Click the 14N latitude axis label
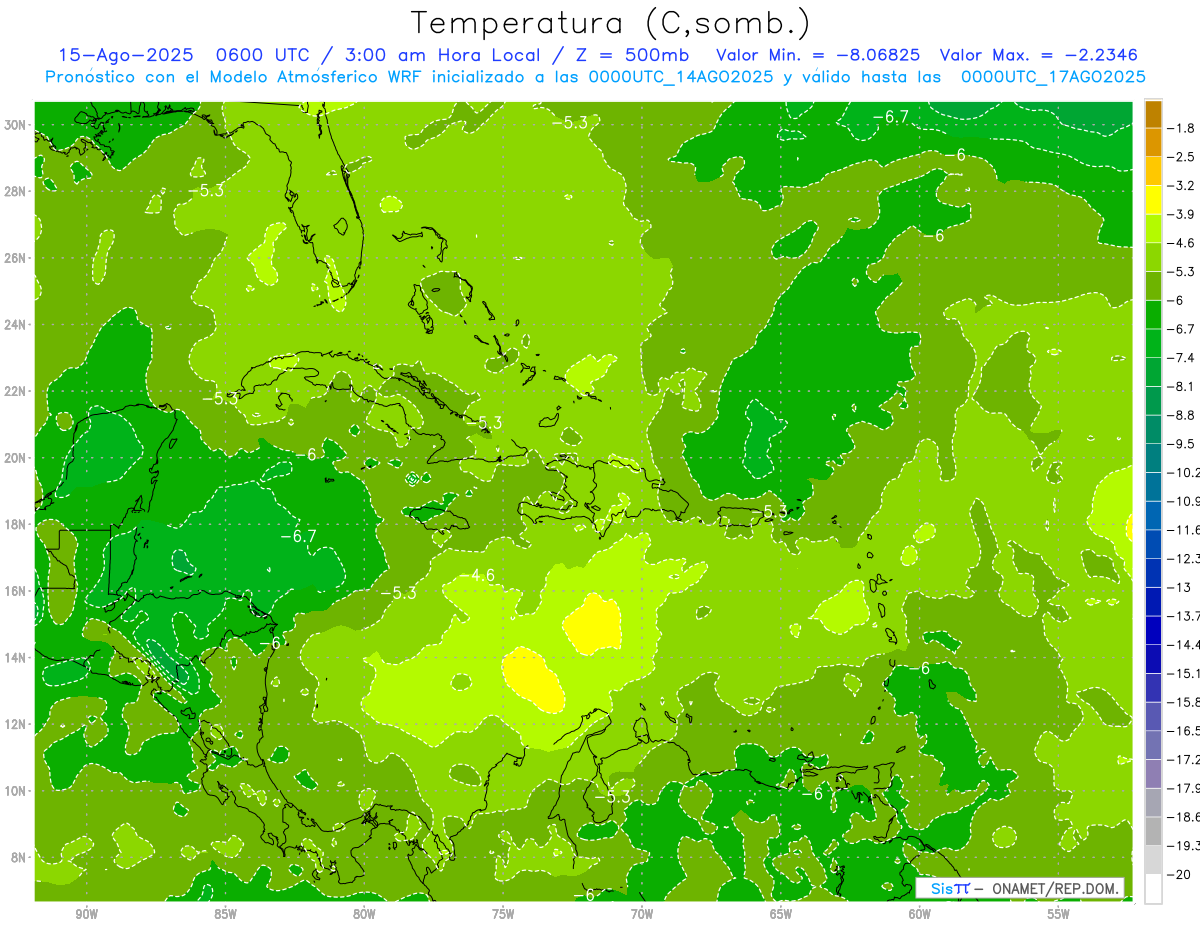The width and height of the screenshot is (1200, 927). [17, 657]
